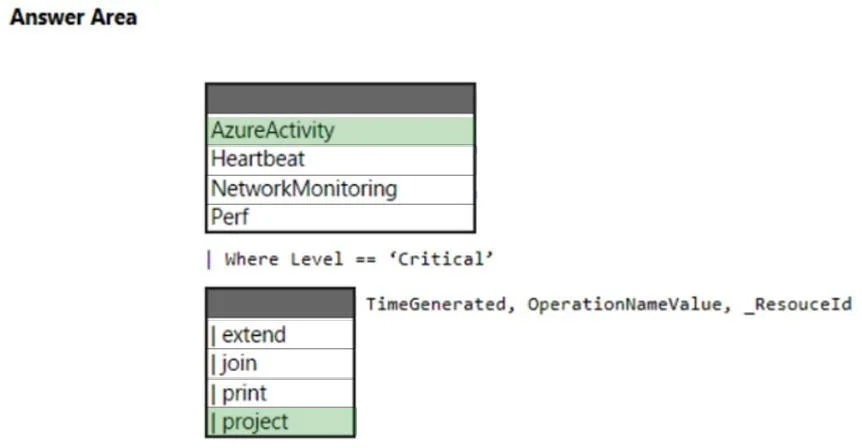Click the pipe symbol before Where
862x448 pixels.
[209, 259]
